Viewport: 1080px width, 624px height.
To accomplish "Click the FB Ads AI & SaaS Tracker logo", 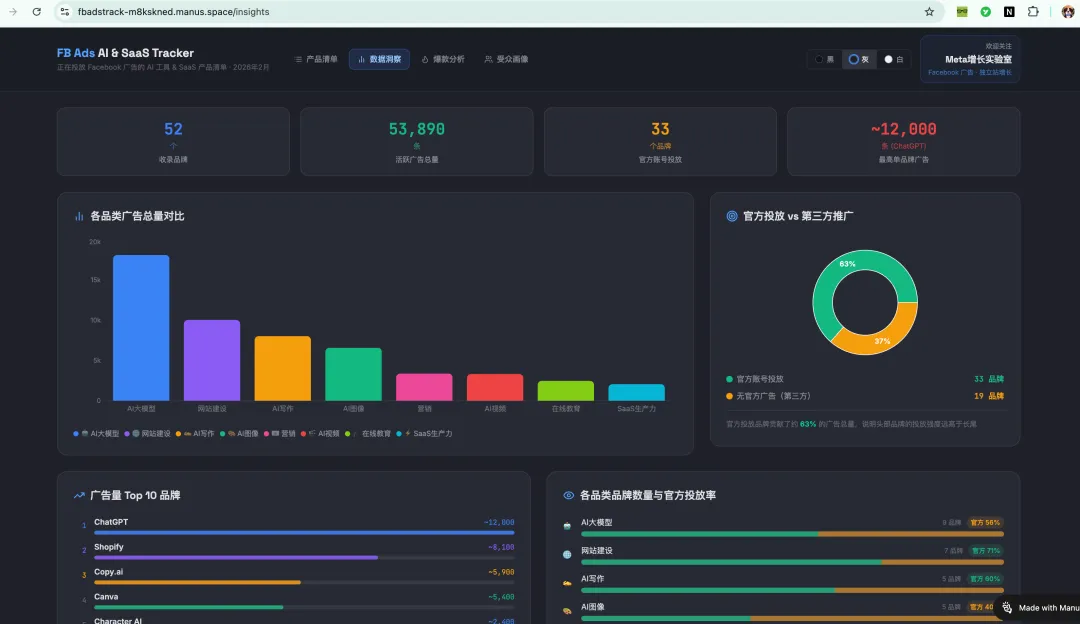I will tap(125, 53).
